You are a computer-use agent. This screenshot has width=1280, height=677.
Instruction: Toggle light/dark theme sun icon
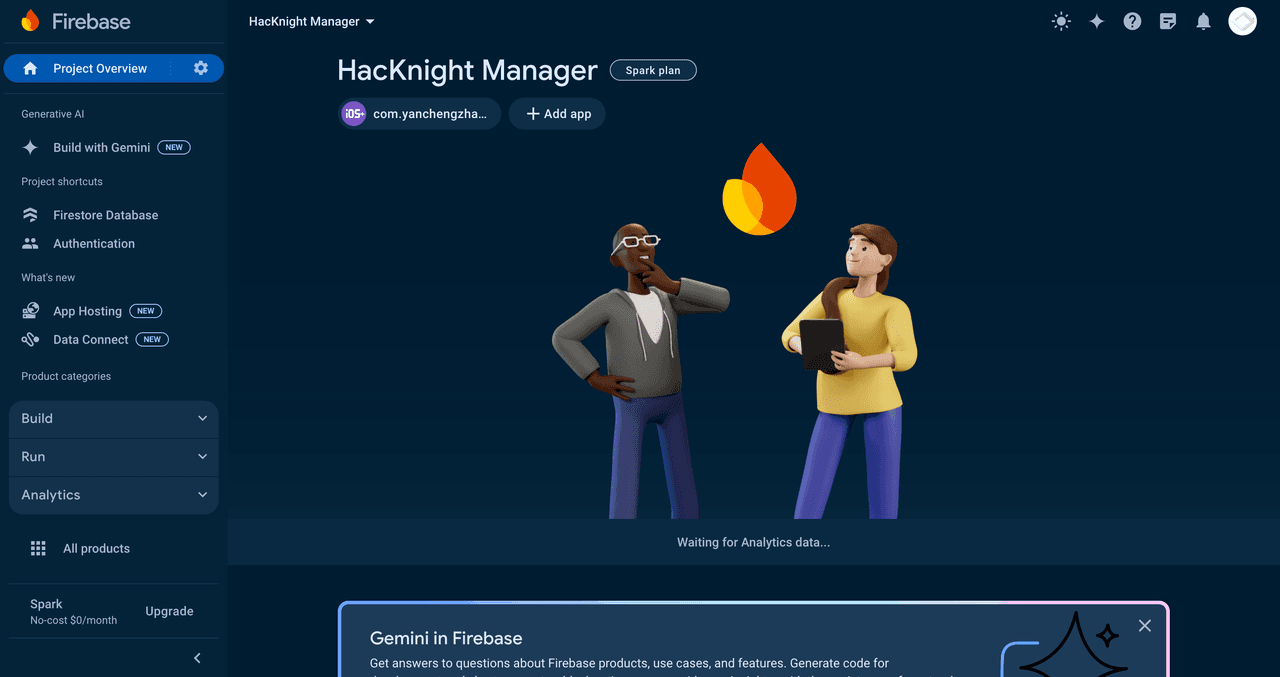tap(1061, 21)
